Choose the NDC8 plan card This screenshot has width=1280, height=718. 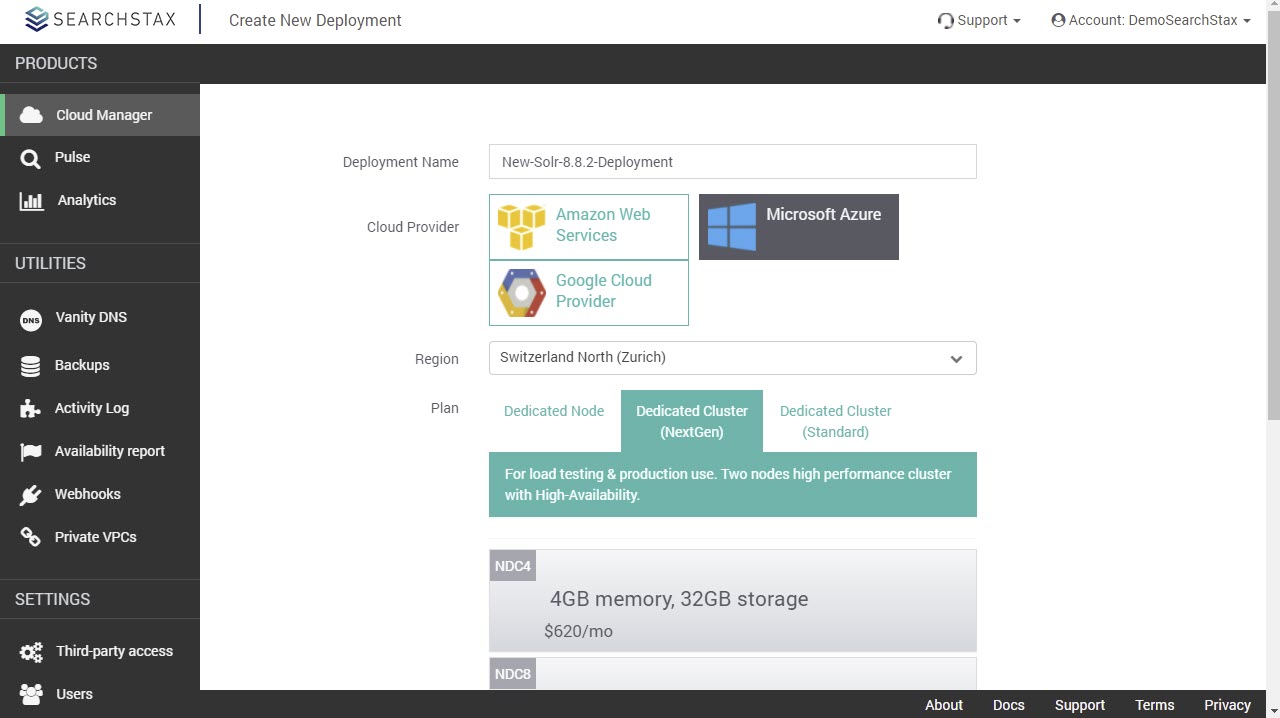coord(732,674)
